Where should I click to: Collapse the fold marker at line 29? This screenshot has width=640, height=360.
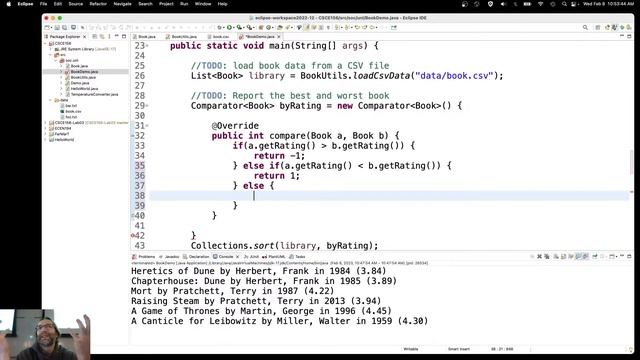click(147, 106)
